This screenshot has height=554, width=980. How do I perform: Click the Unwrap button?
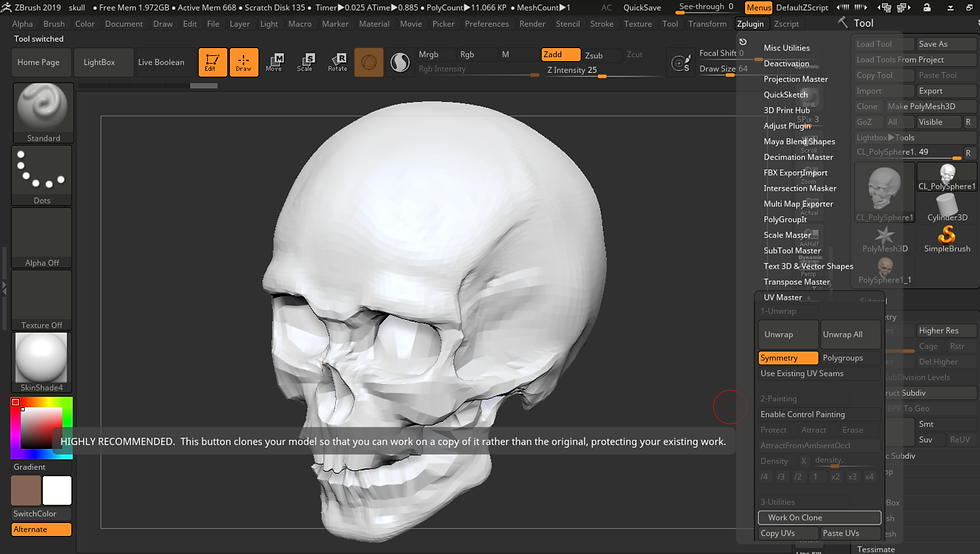788,335
